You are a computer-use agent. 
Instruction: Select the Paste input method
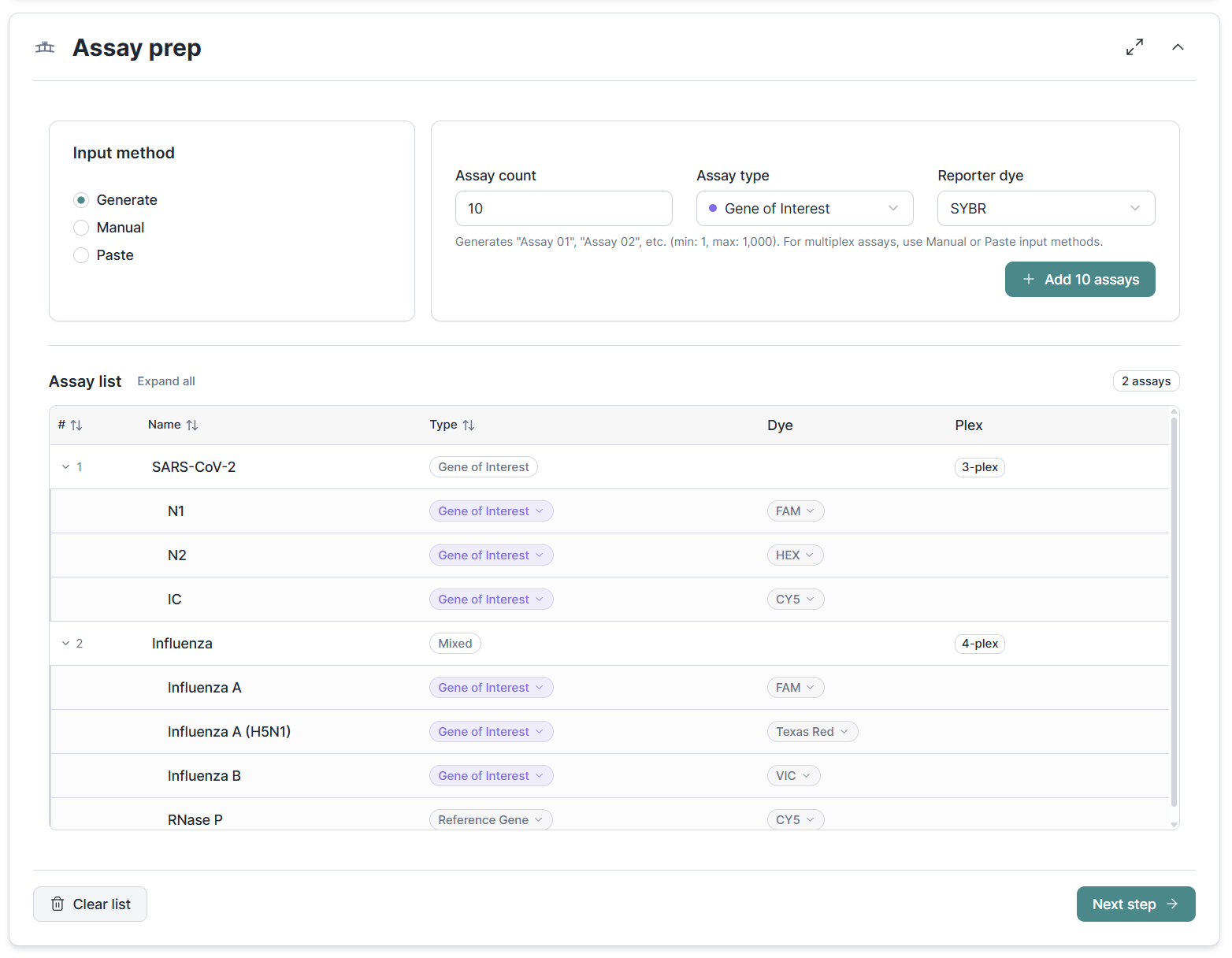tap(81, 255)
